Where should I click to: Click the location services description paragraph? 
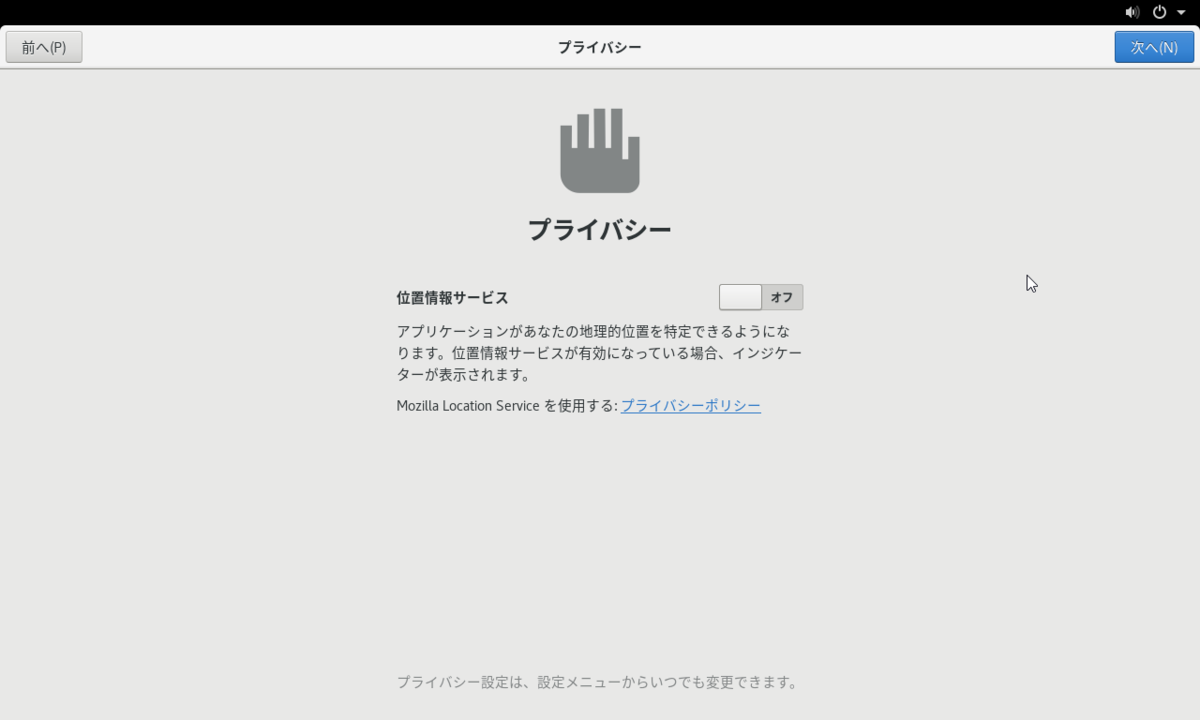click(599, 353)
